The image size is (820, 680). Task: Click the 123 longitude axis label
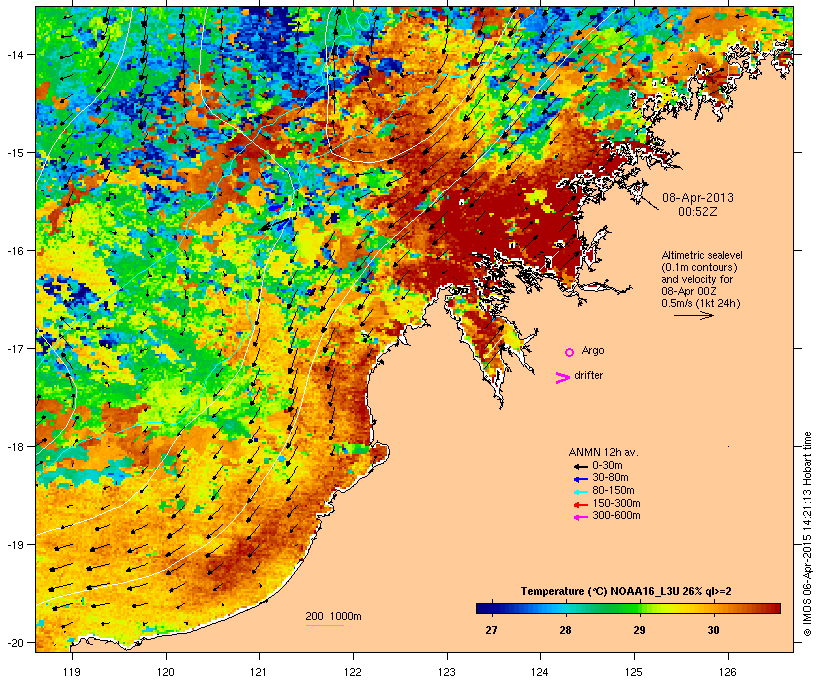click(447, 672)
